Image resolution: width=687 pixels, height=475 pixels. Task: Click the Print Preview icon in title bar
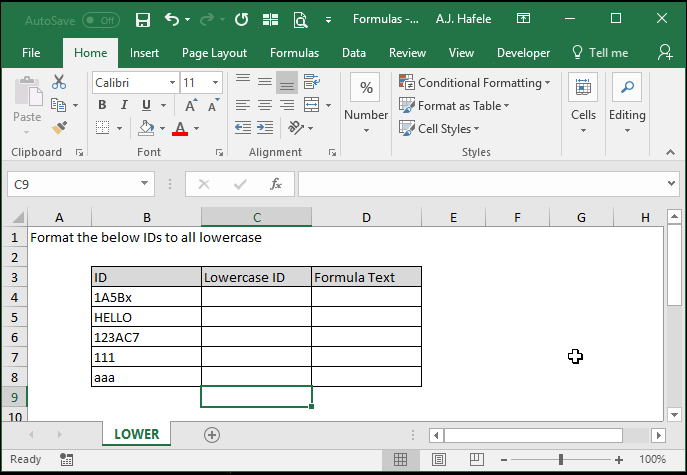pyautogui.click(x=300, y=19)
